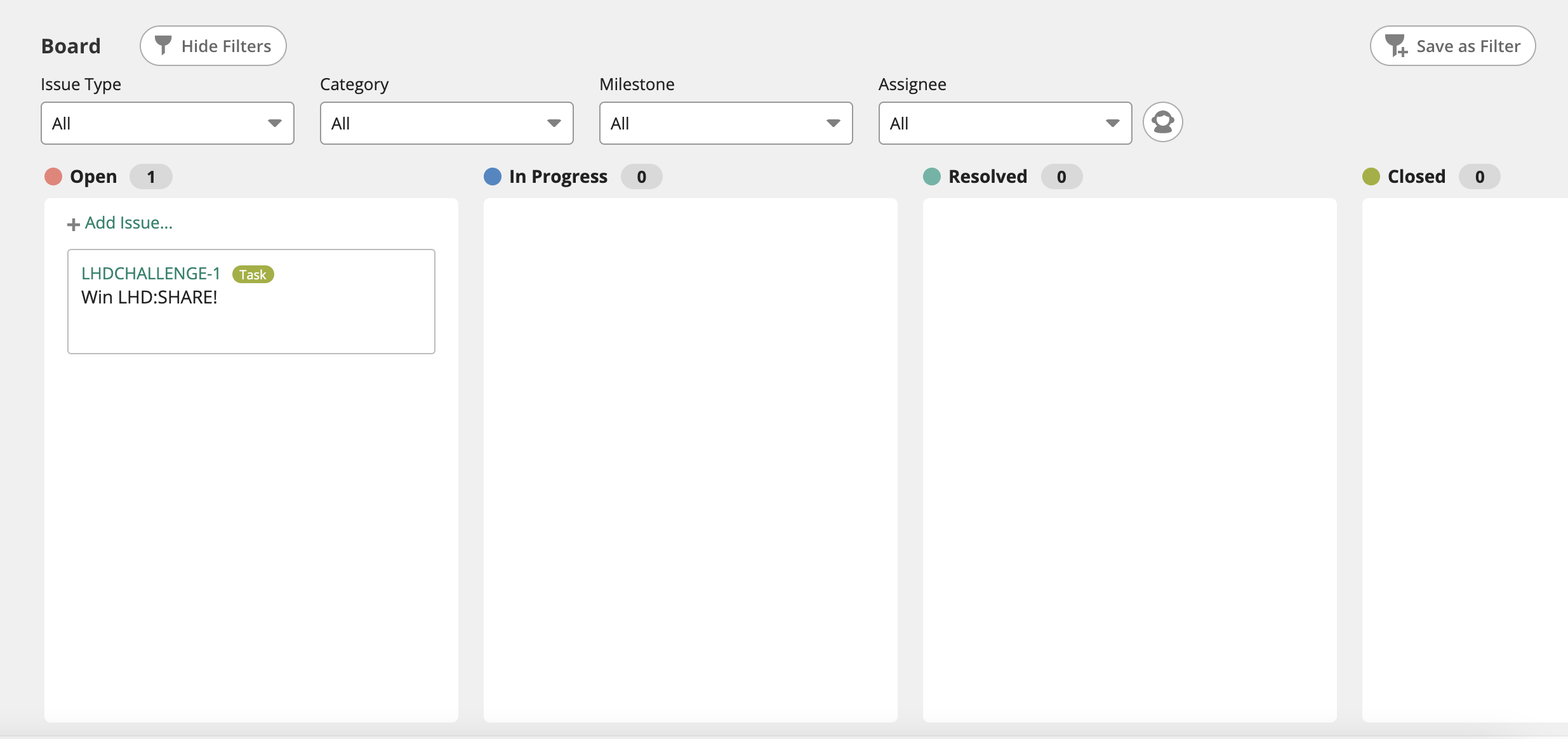
Task: Click the Open column count badge
Action: click(151, 176)
